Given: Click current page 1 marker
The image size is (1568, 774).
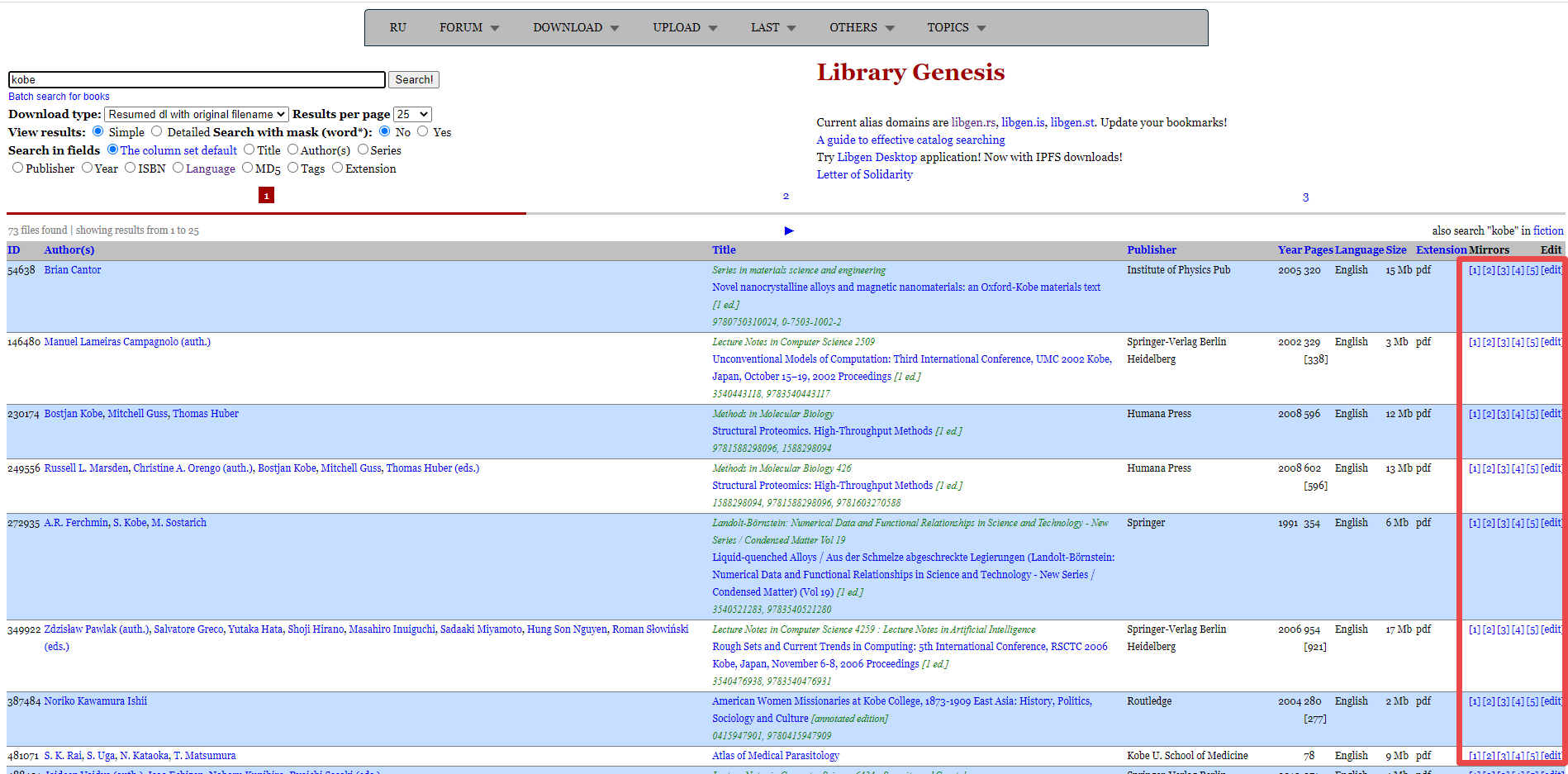Looking at the screenshot, I should 266,195.
